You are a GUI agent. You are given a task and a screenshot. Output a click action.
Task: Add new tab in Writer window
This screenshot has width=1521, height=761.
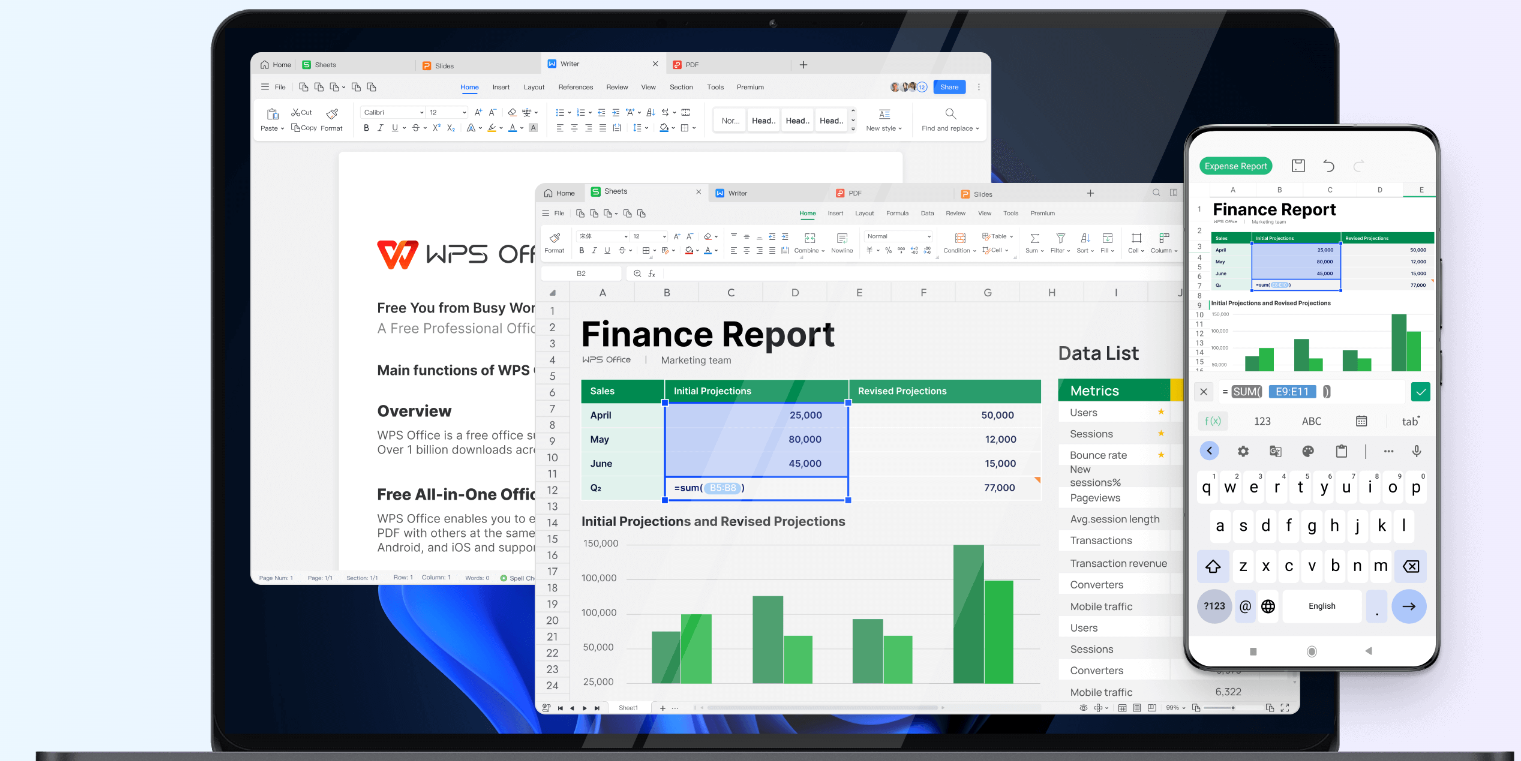tap(803, 64)
